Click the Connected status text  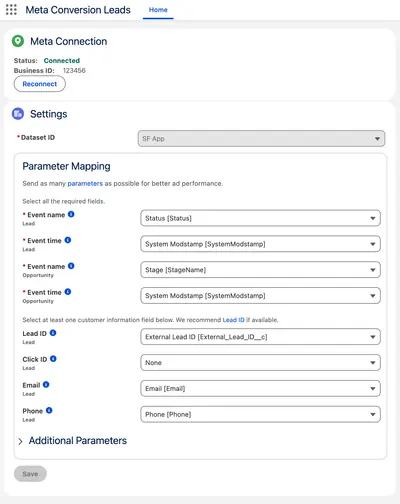click(62, 61)
